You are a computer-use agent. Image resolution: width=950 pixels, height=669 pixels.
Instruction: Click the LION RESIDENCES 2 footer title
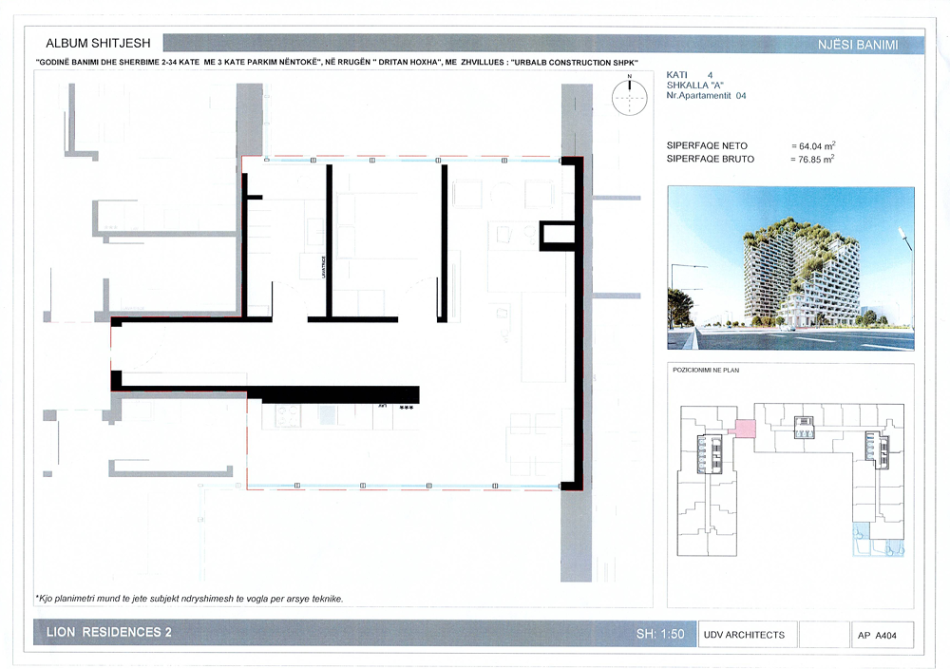[109, 633]
